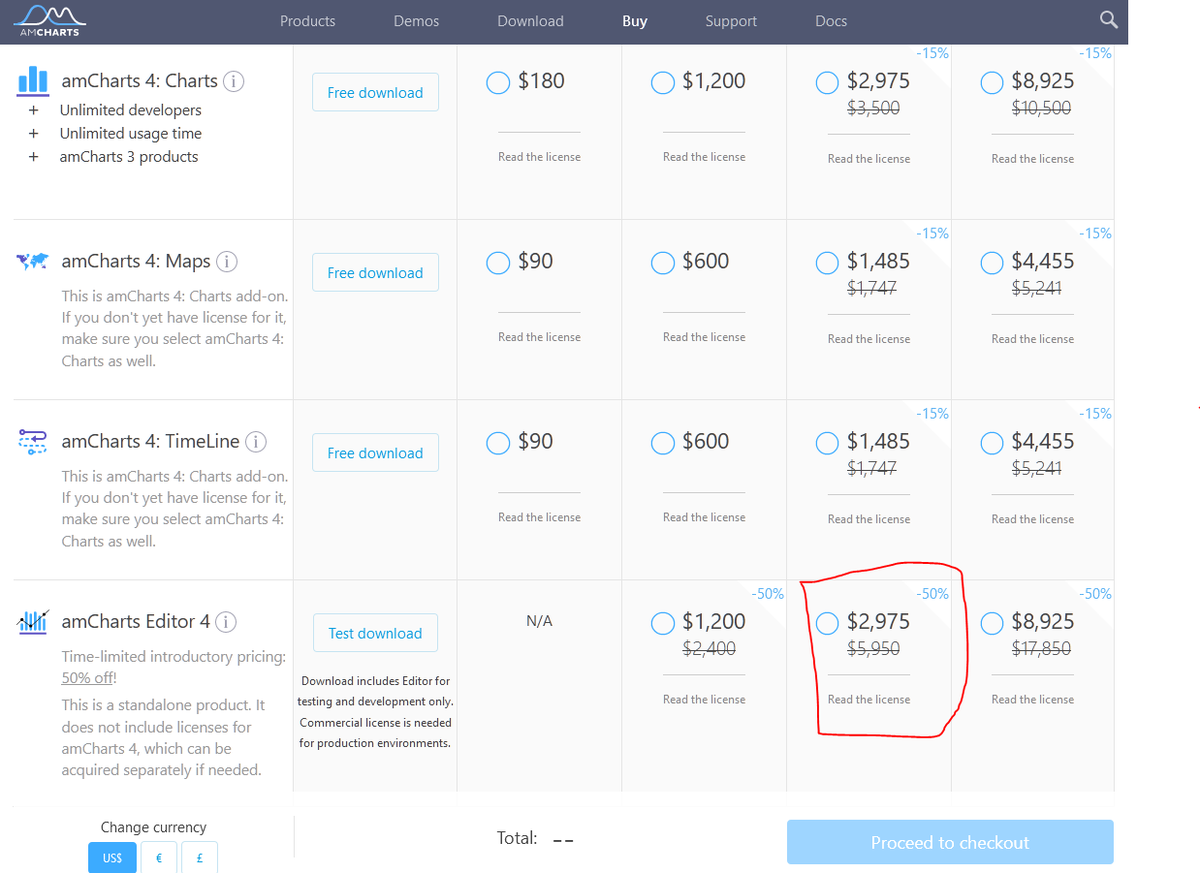The height and width of the screenshot is (873, 1200).
Task: Click Free download for amCharts 4: Maps
Action: (x=375, y=272)
